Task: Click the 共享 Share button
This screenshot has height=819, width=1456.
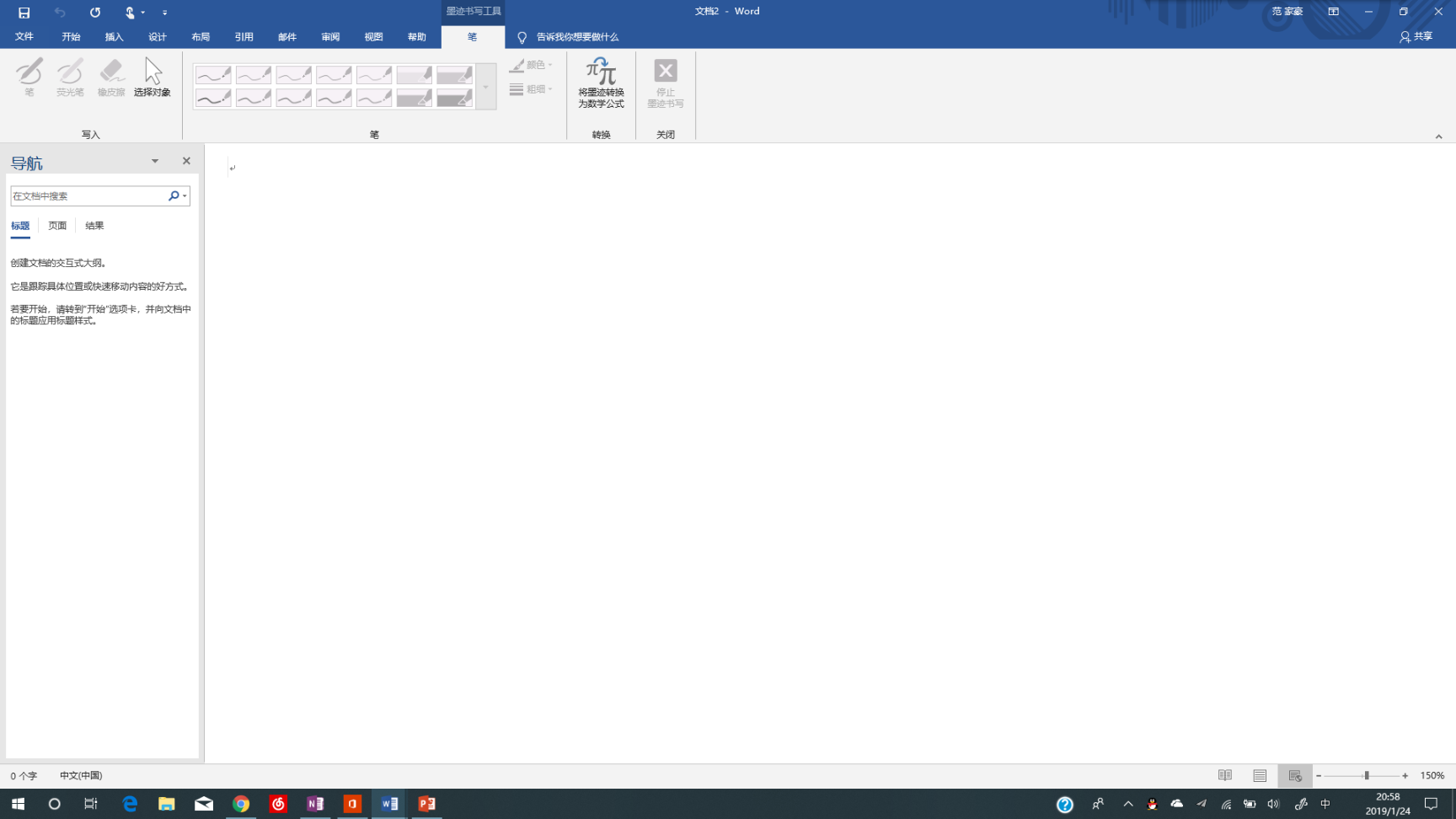Action: [1416, 37]
